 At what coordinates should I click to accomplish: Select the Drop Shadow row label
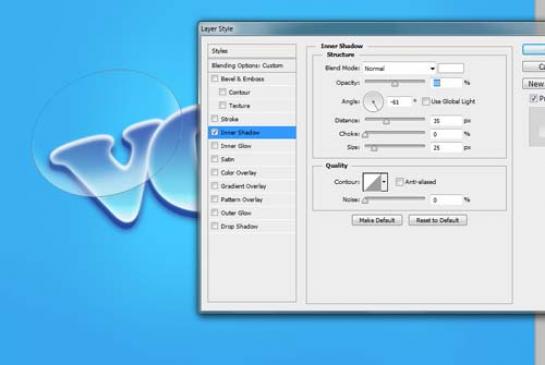pos(239,227)
